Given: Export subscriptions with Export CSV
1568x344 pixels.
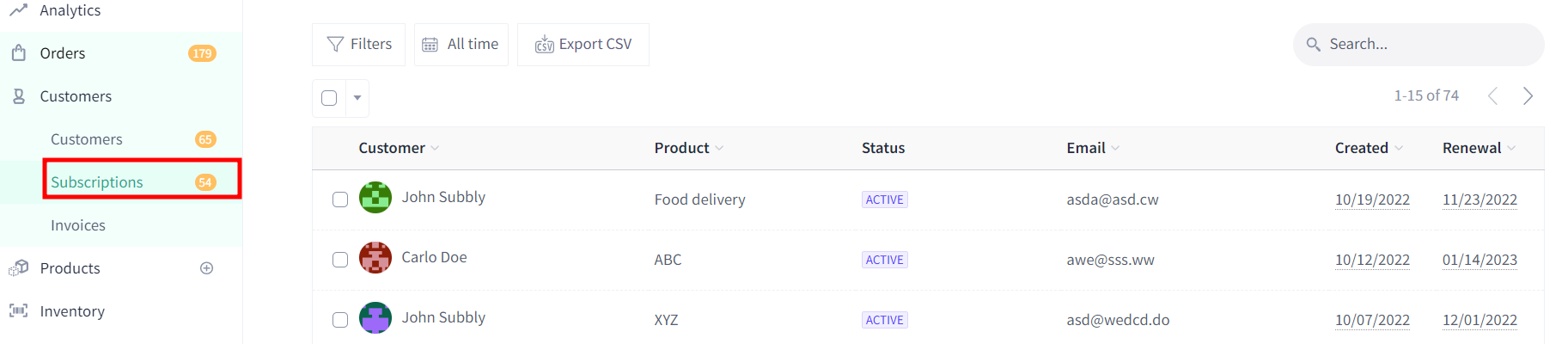Looking at the screenshot, I should tap(583, 45).
